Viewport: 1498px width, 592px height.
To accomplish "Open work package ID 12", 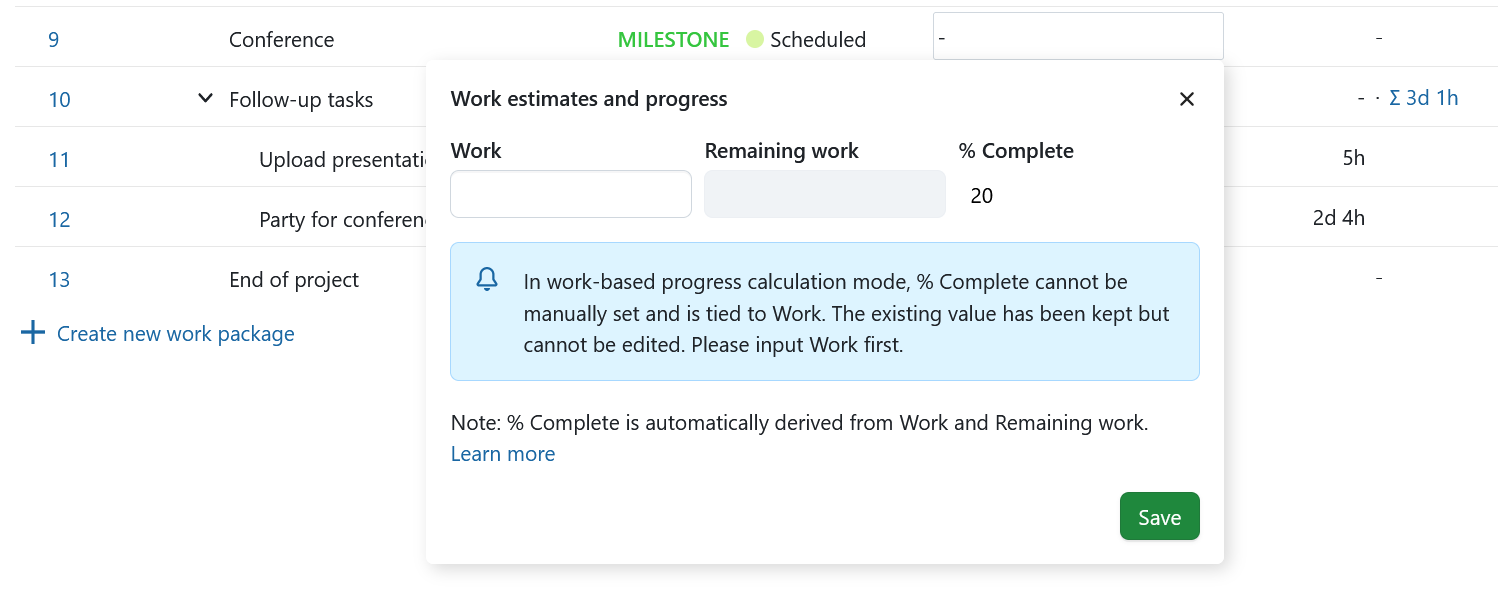I will 59,220.
